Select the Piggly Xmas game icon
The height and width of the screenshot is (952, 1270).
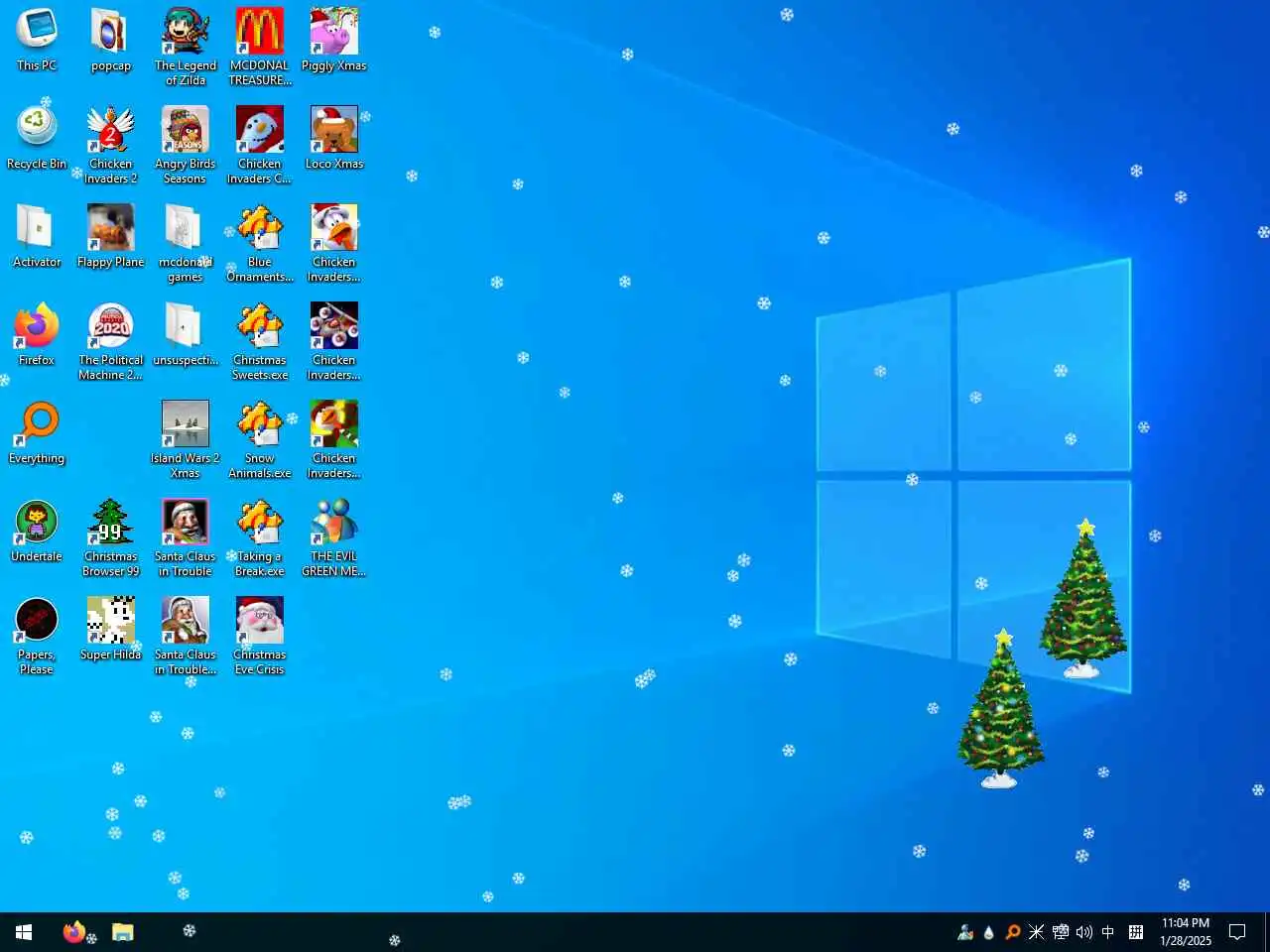334,41
